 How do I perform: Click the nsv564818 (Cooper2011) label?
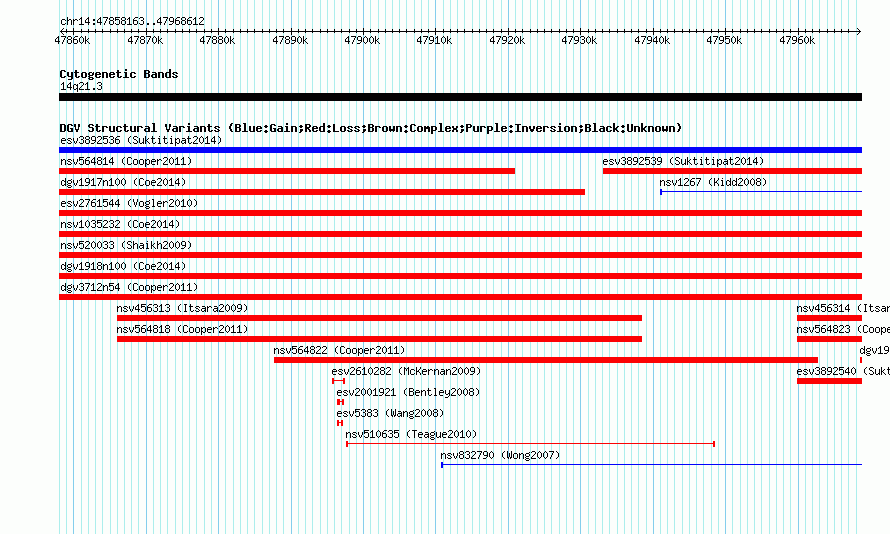point(182,329)
